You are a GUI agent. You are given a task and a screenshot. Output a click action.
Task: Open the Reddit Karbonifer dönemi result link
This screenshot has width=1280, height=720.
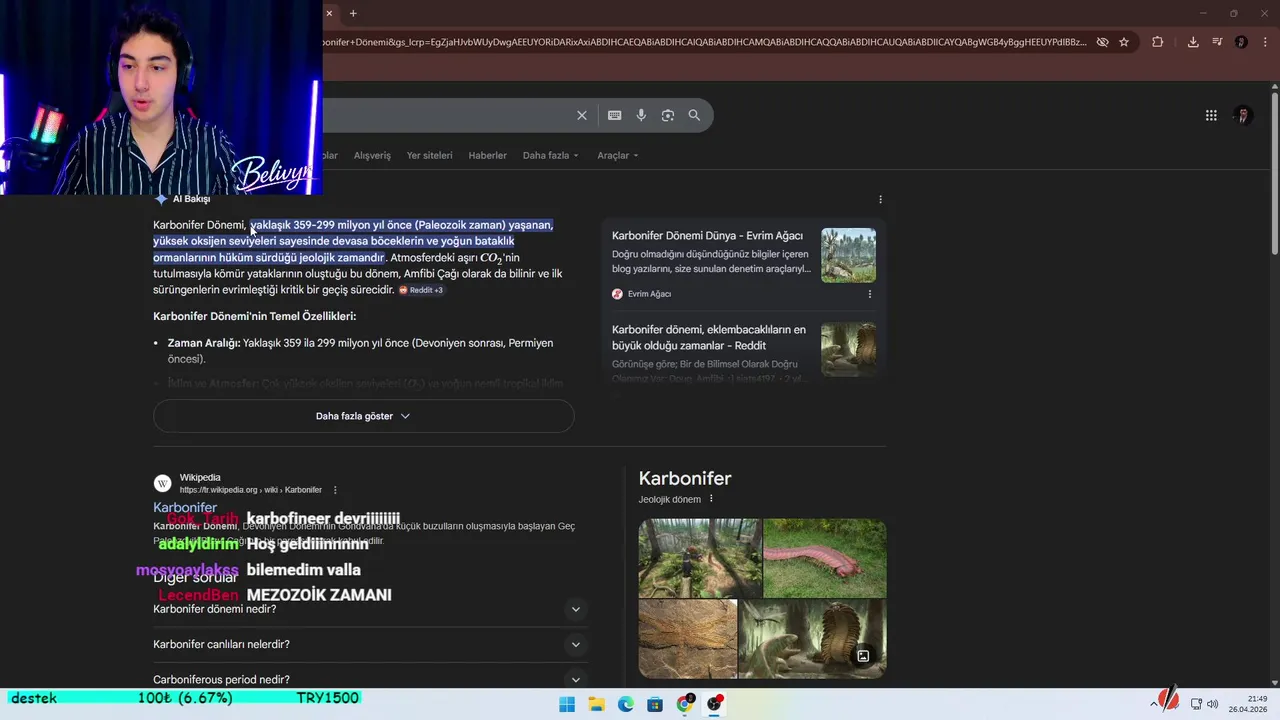click(709, 337)
